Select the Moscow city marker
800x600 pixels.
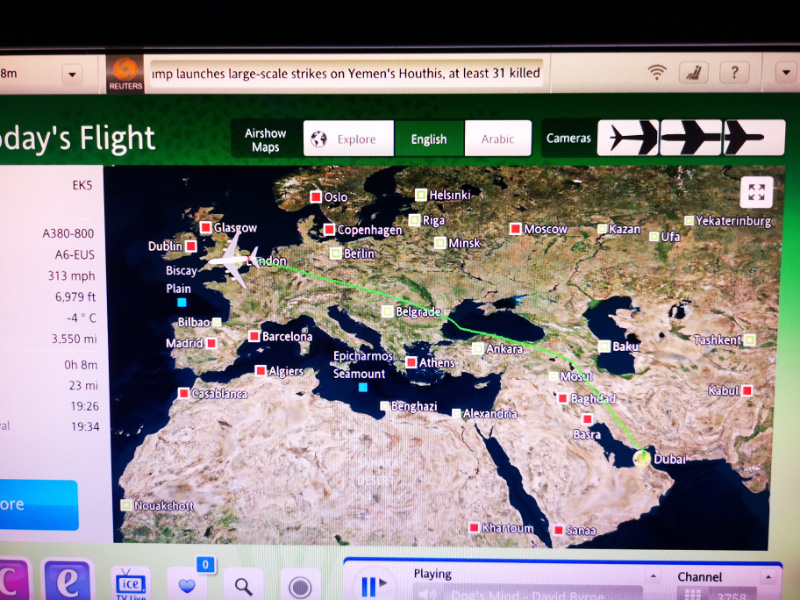point(515,229)
